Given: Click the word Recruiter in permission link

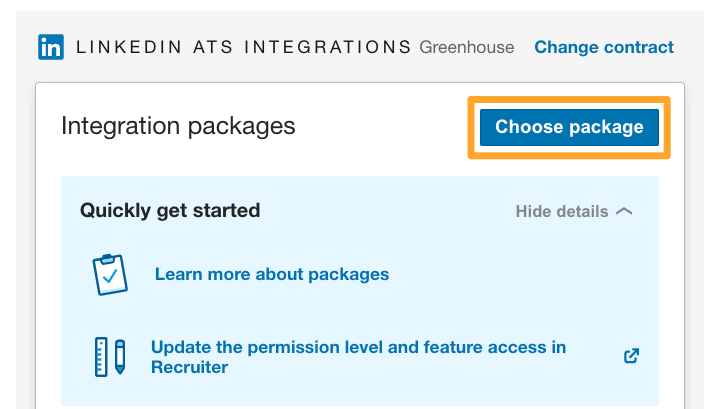Looking at the screenshot, I should click(189, 367).
